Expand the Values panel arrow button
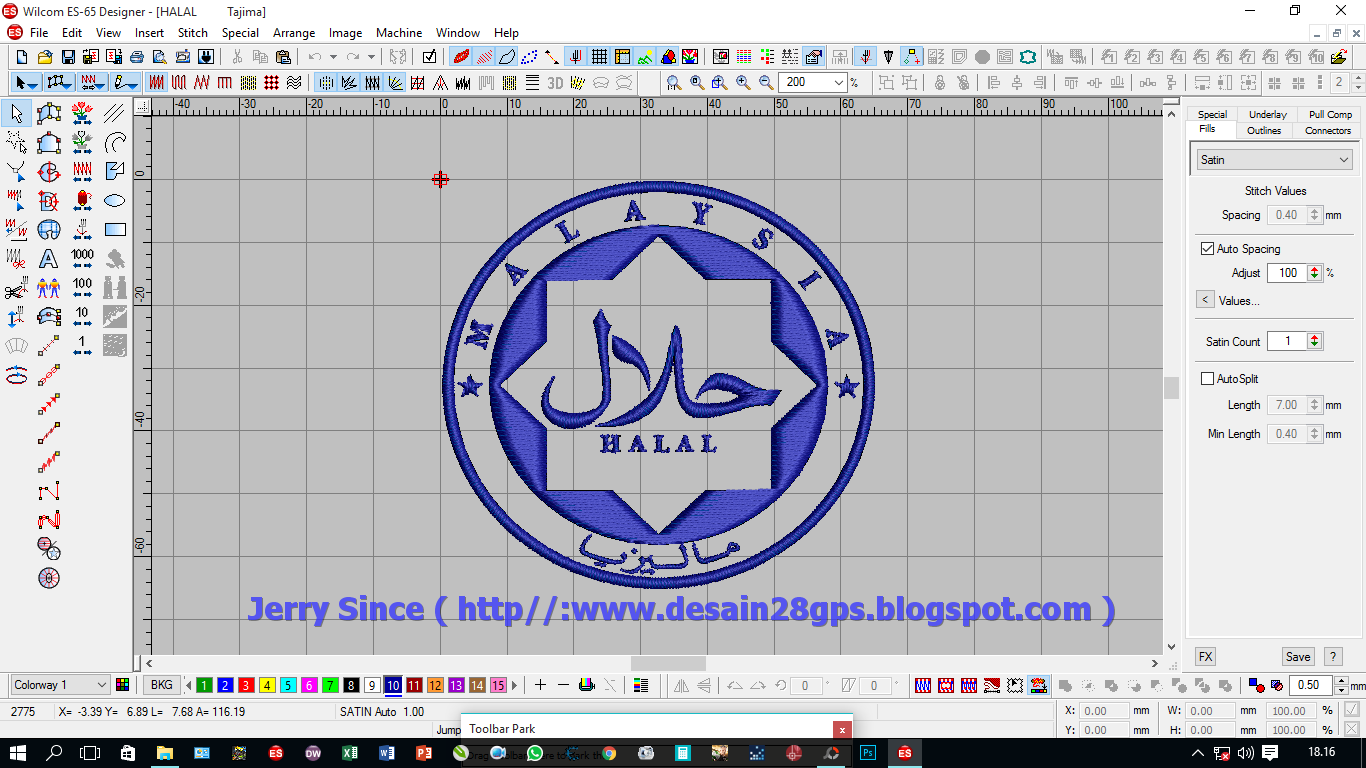Screen dimensions: 1366x768 [1205, 300]
